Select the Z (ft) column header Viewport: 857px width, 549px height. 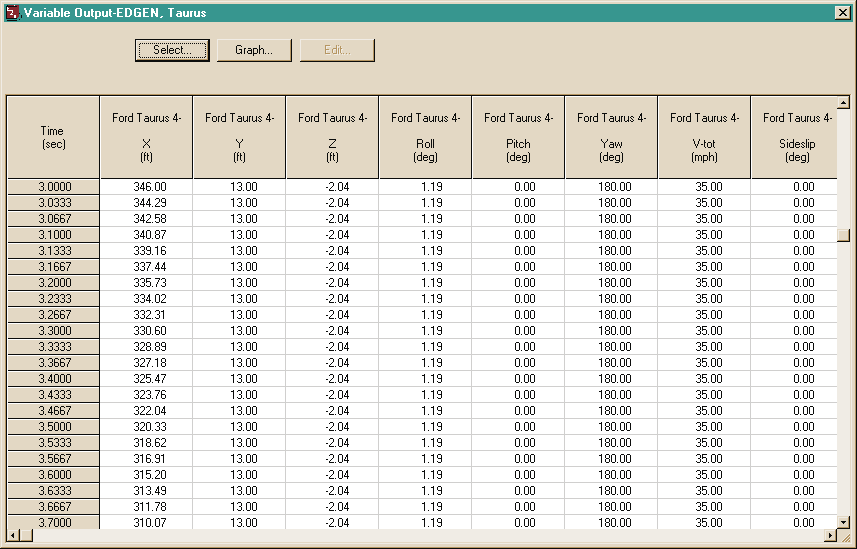pyautogui.click(x=332, y=137)
